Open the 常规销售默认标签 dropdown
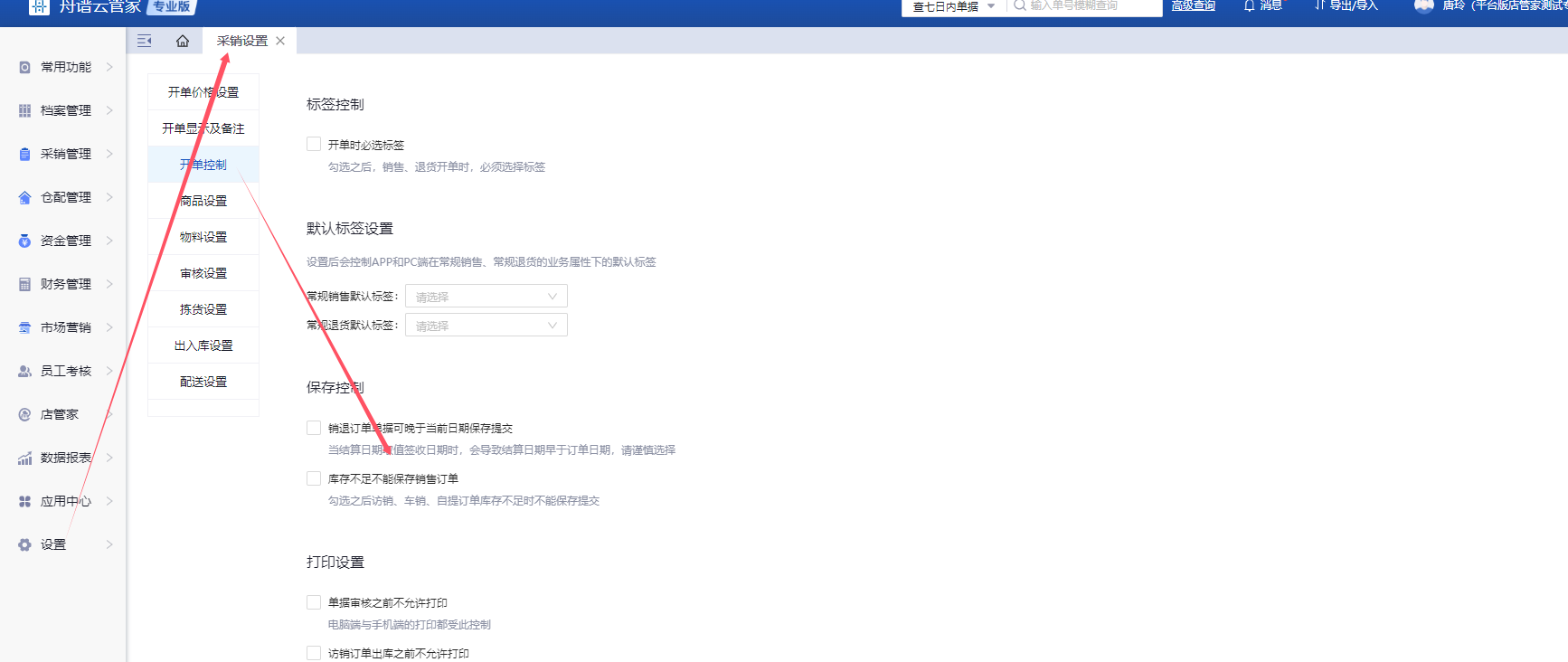 tap(486, 297)
